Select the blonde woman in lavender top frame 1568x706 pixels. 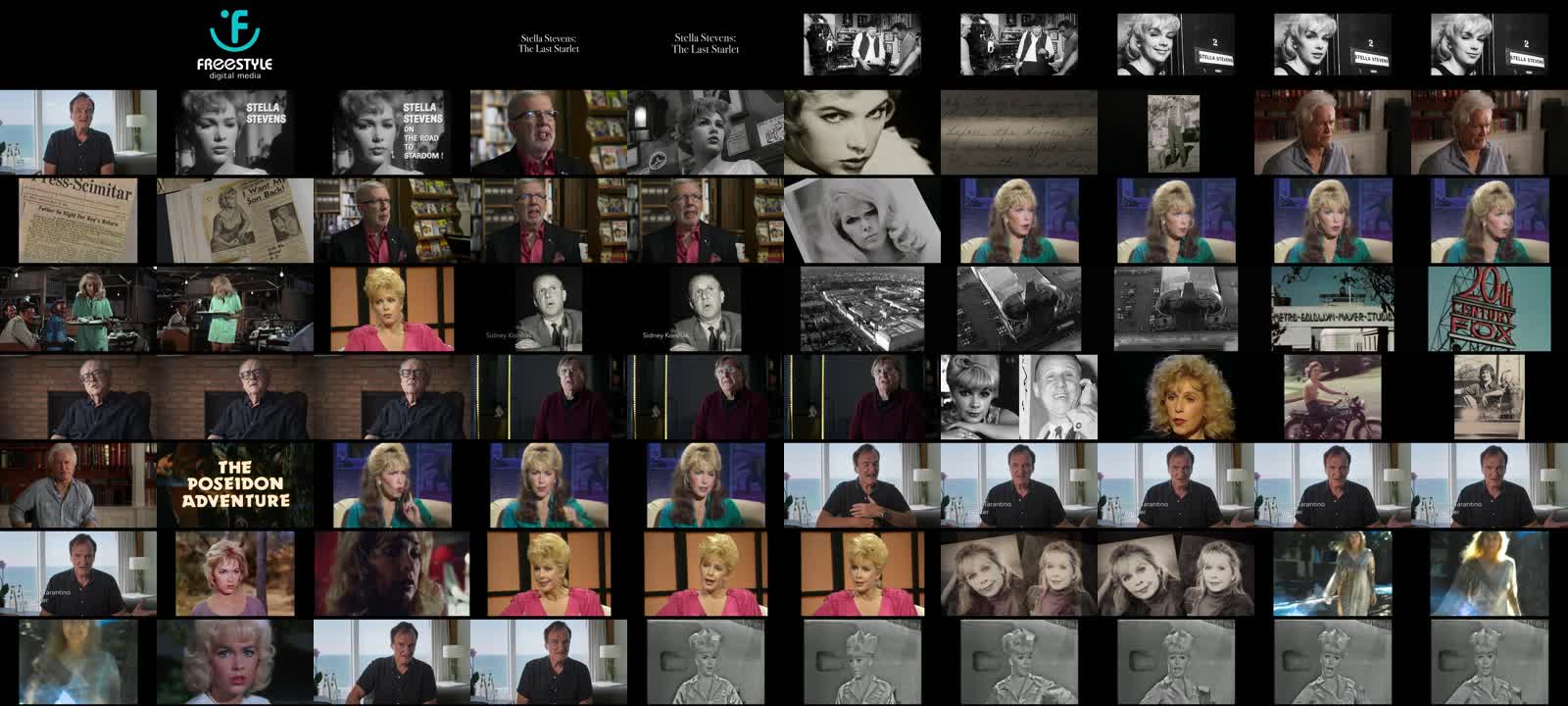pos(235,574)
